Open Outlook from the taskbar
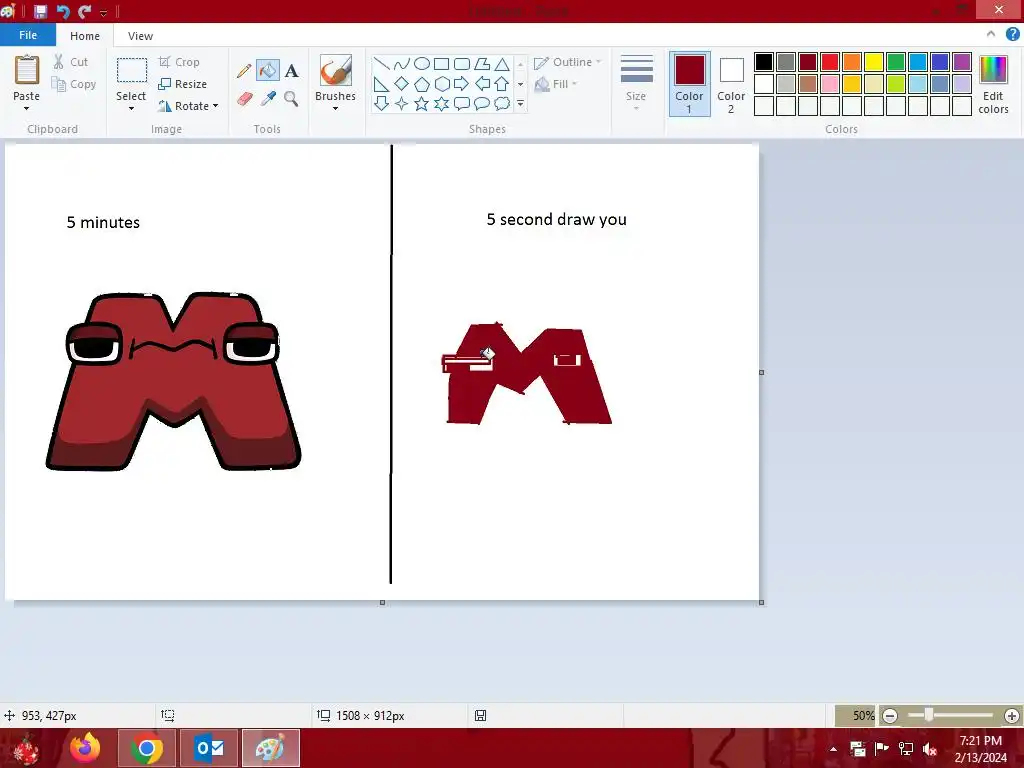The image size is (1024, 768). click(x=209, y=748)
